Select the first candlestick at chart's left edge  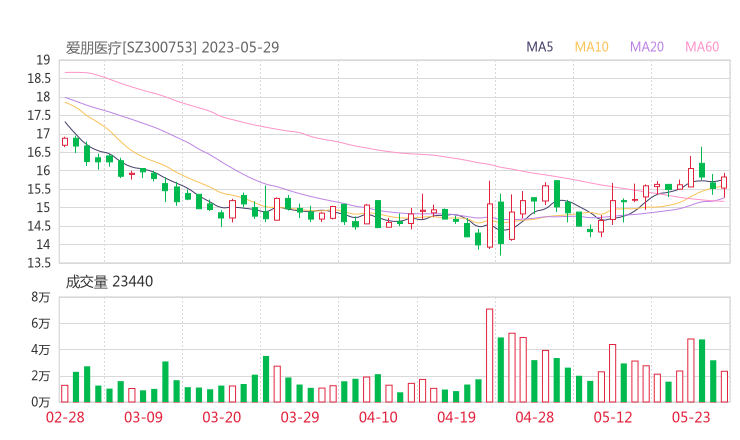[x=65, y=142]
